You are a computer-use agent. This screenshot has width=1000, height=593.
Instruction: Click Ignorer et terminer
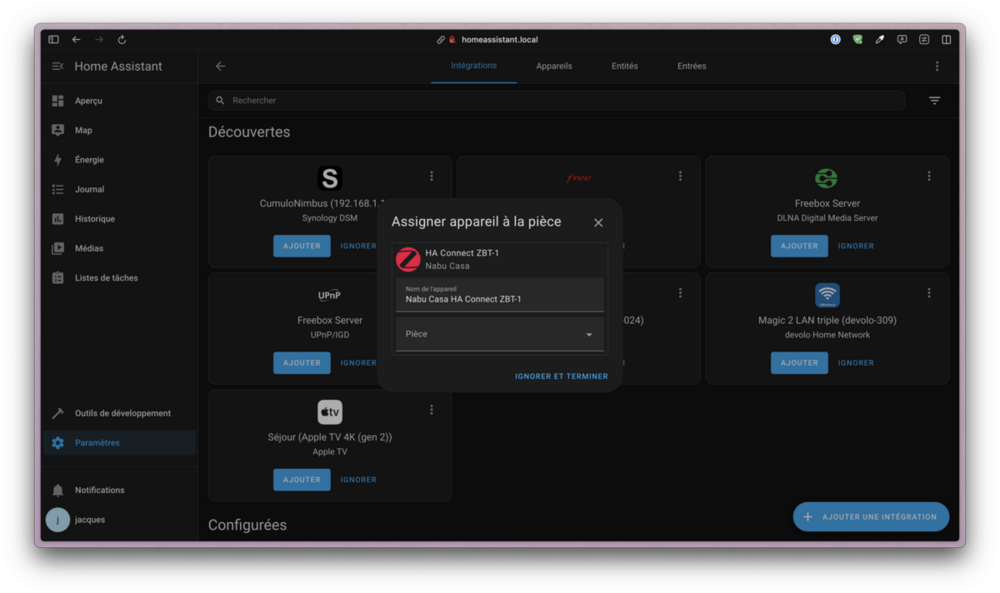tap(561, 376)
